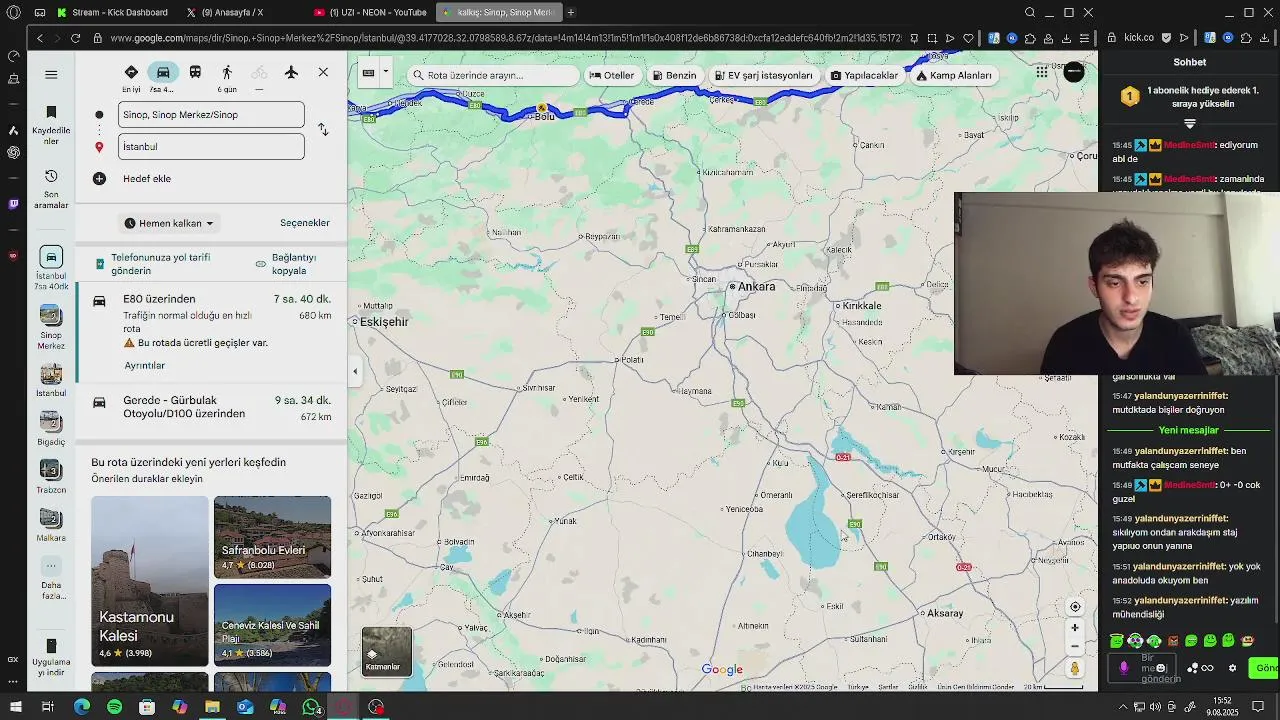Click the Kick chat message field
The width and height of the screenshot is (1280, 720).
pos(1160,668)
